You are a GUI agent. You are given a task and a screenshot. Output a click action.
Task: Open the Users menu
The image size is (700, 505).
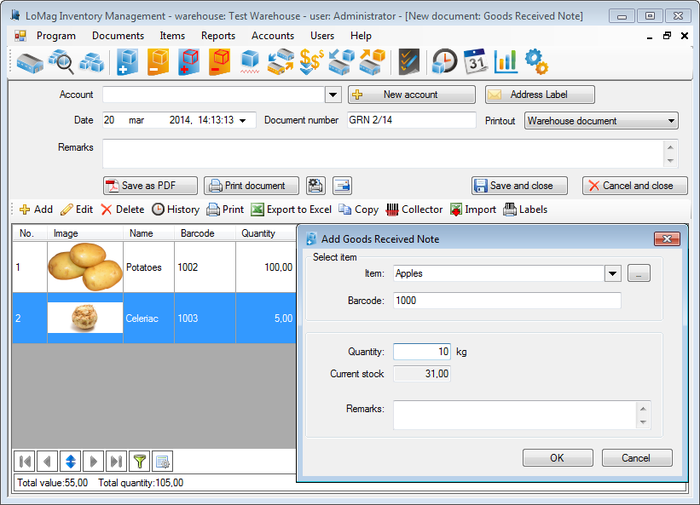322,36
